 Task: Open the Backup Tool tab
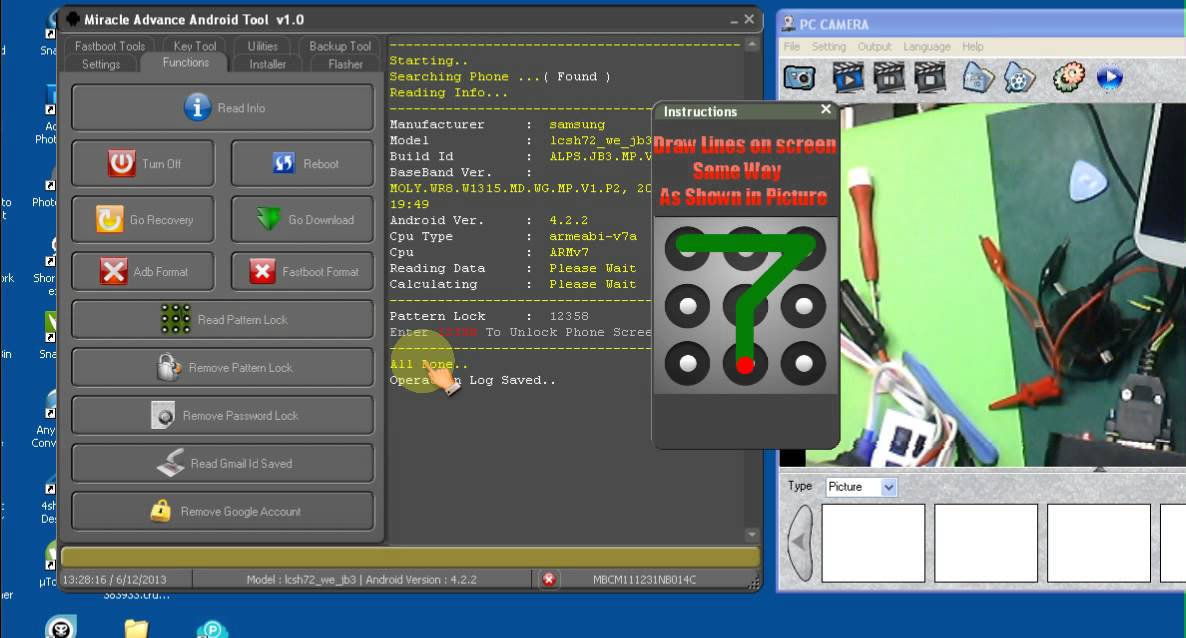click(x=340, y=46)
